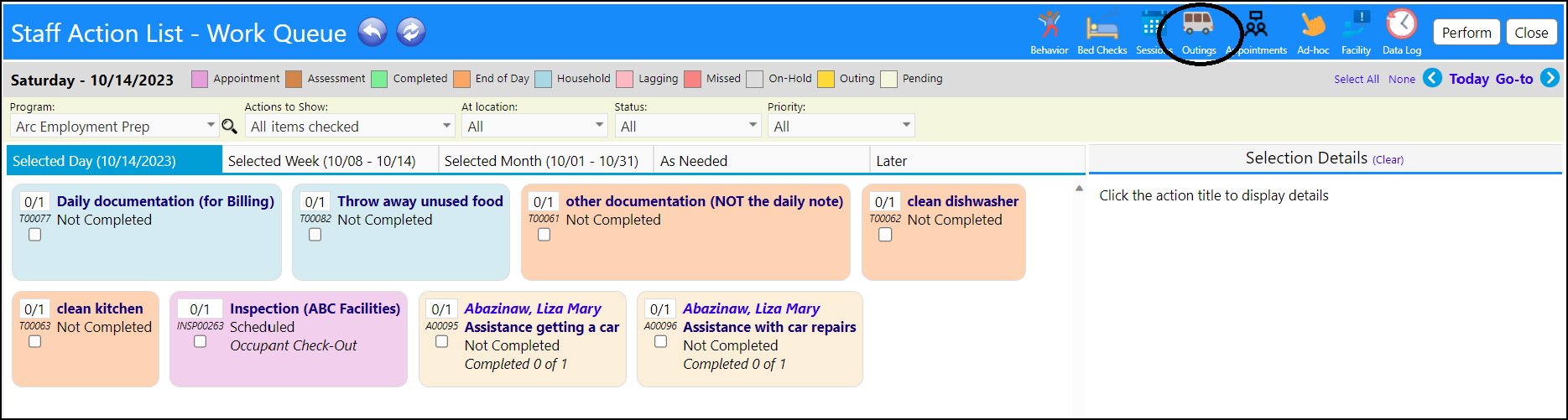Click the Perform button
Image resolution: width=1568 pixels, height=420 pixels.
point(1466,33)
